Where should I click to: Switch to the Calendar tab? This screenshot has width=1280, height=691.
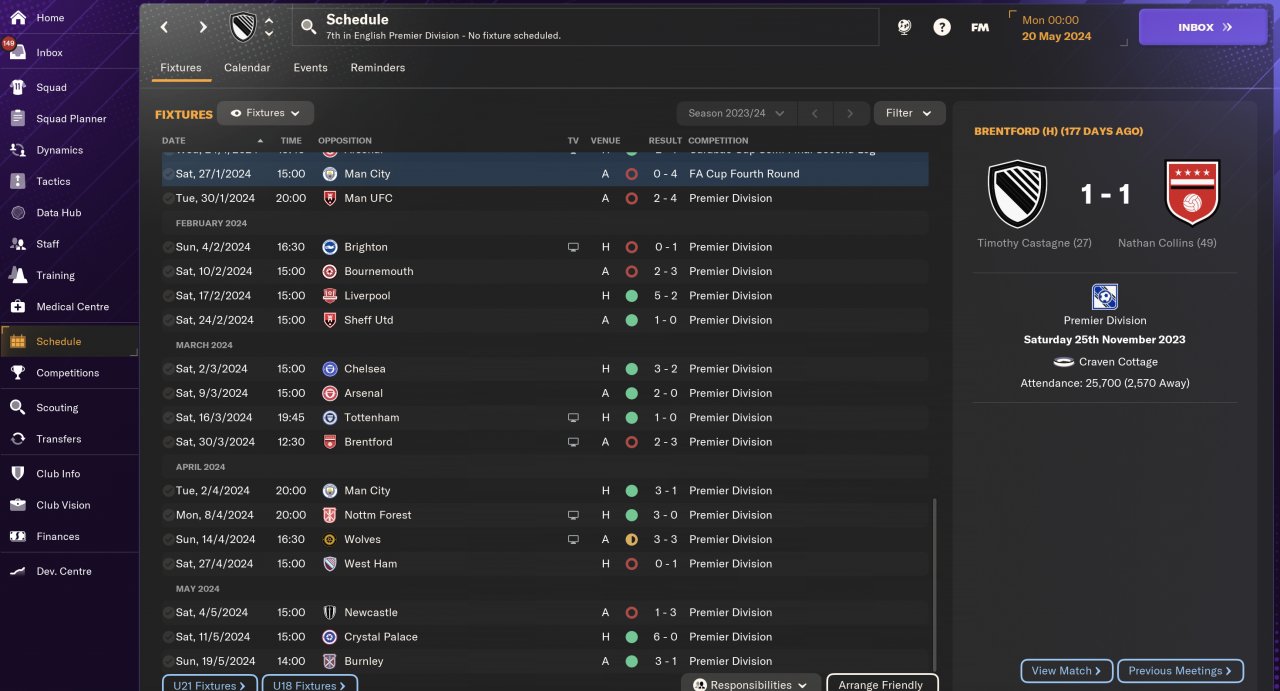click(247, 68)
